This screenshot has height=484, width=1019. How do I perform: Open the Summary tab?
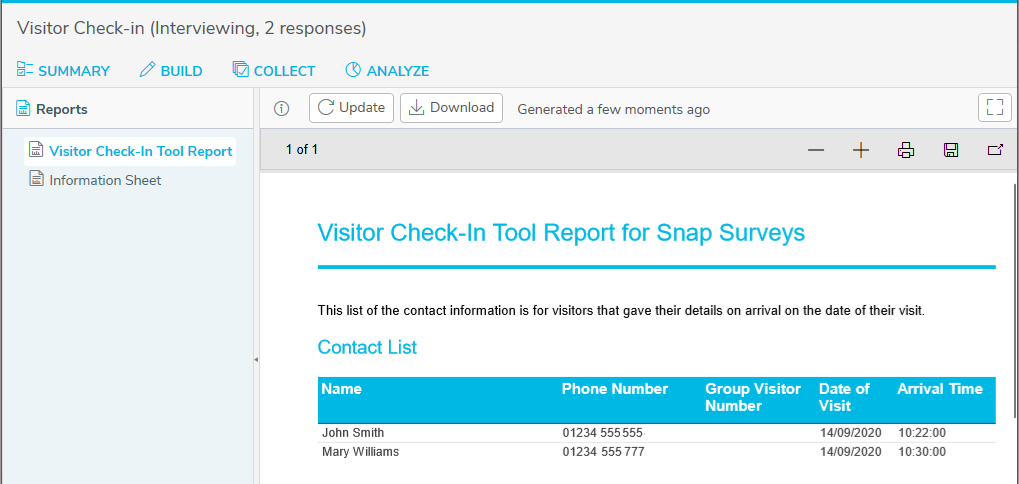(63, 71)
